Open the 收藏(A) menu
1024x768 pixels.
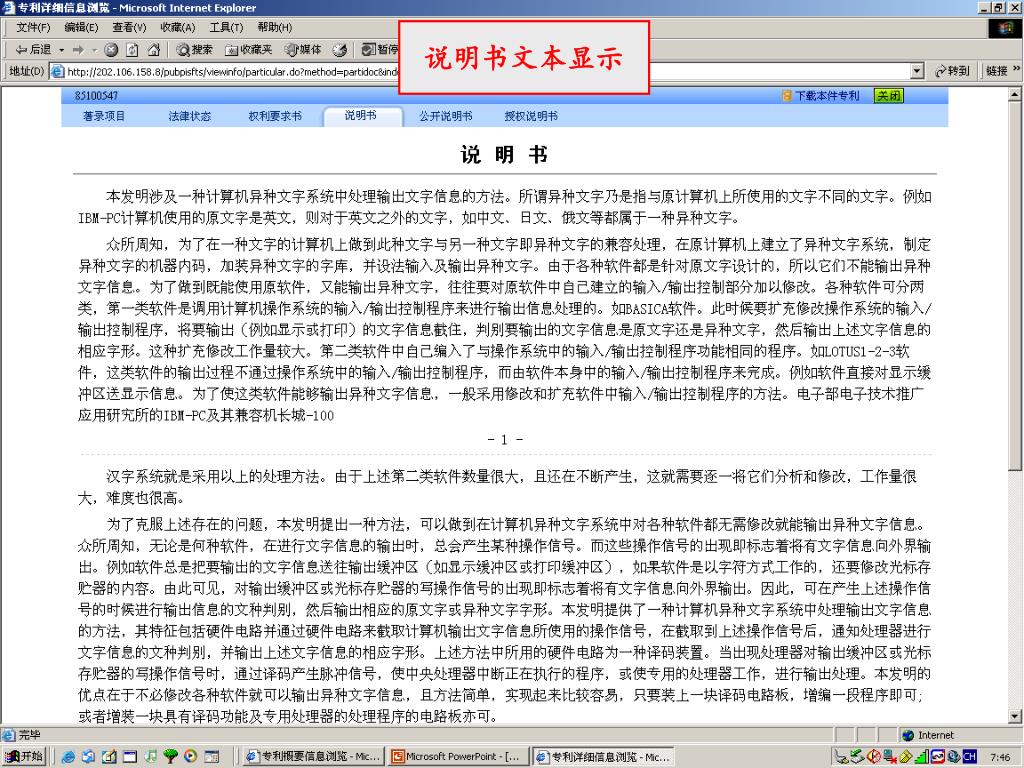[178, 27]
